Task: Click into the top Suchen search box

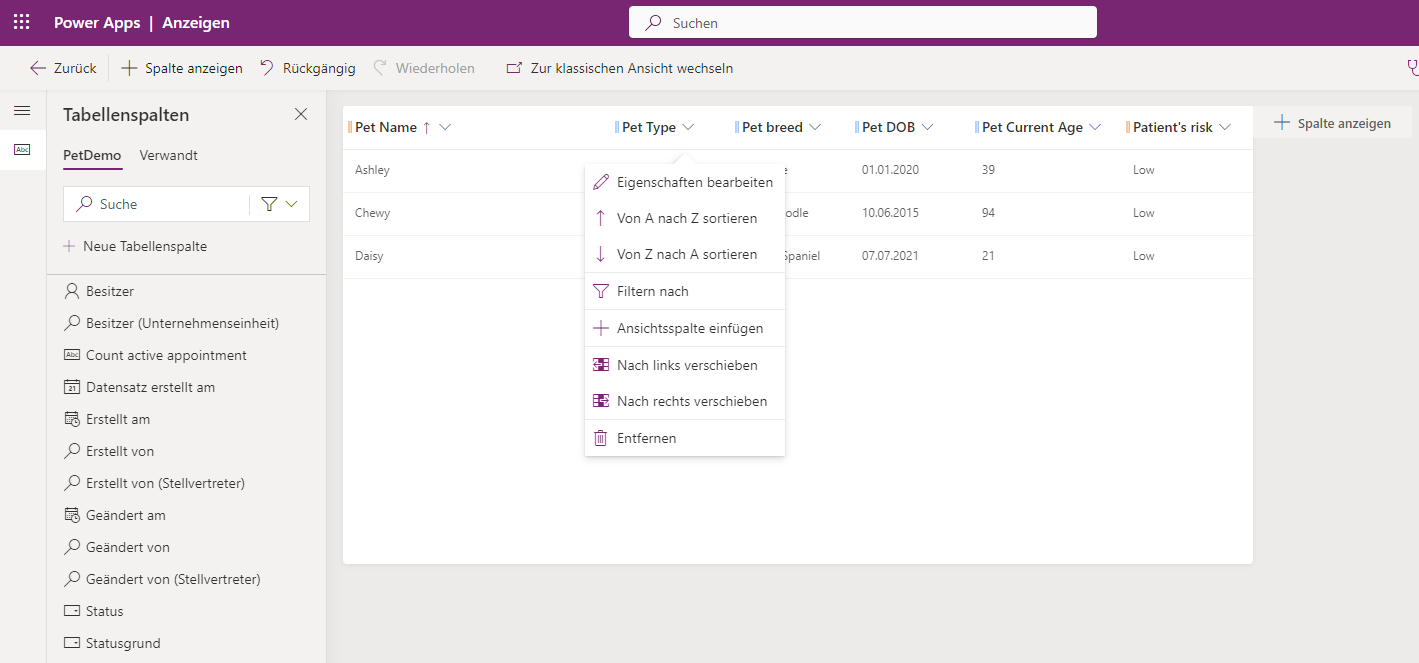Action: (863, 22)
